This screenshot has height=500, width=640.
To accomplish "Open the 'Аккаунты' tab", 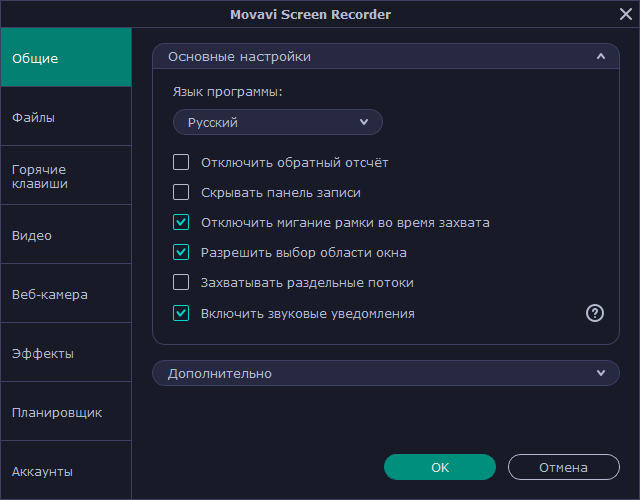I will click(x=65, y=471).
